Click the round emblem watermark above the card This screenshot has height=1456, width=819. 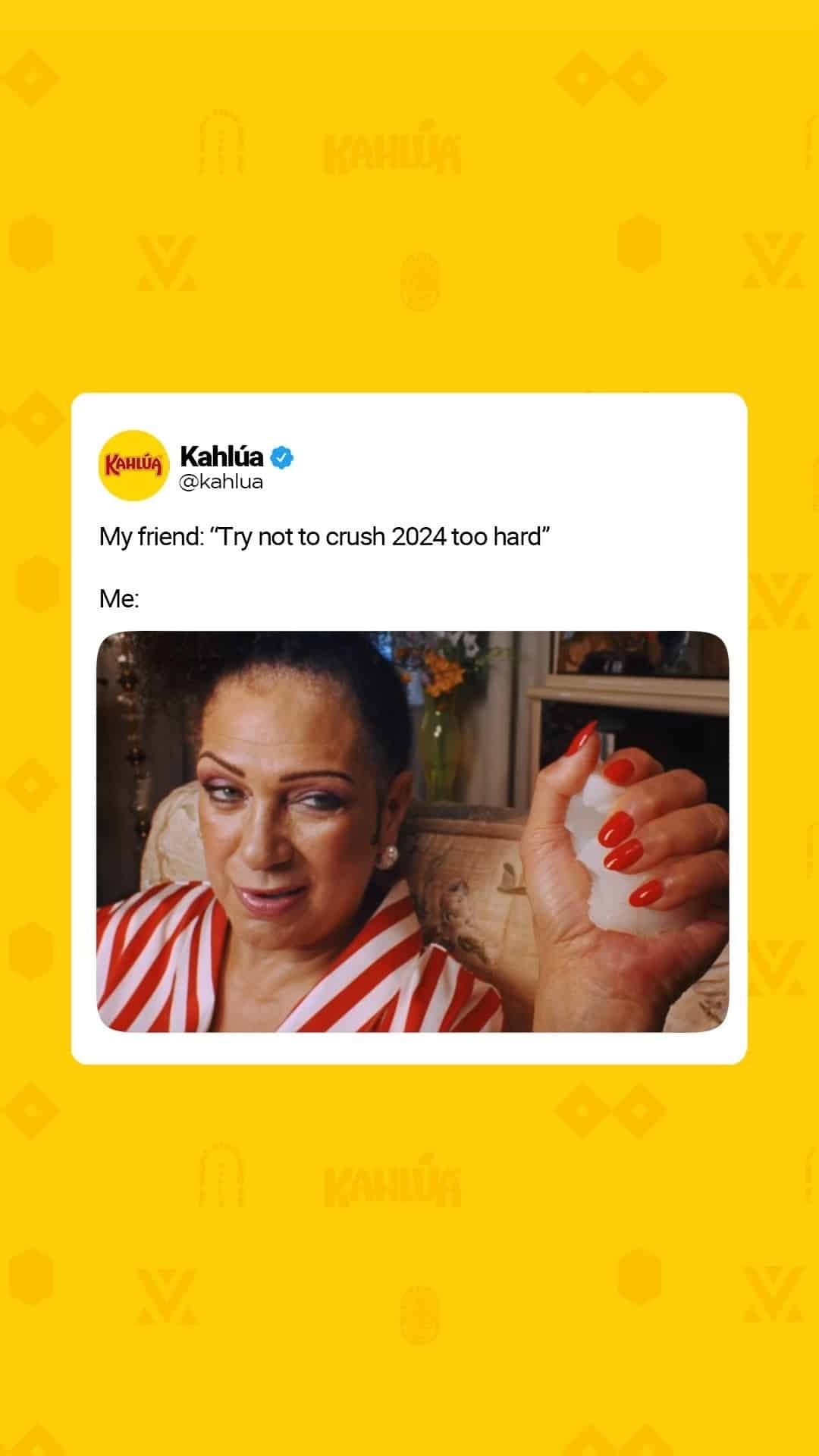(420, 281)
